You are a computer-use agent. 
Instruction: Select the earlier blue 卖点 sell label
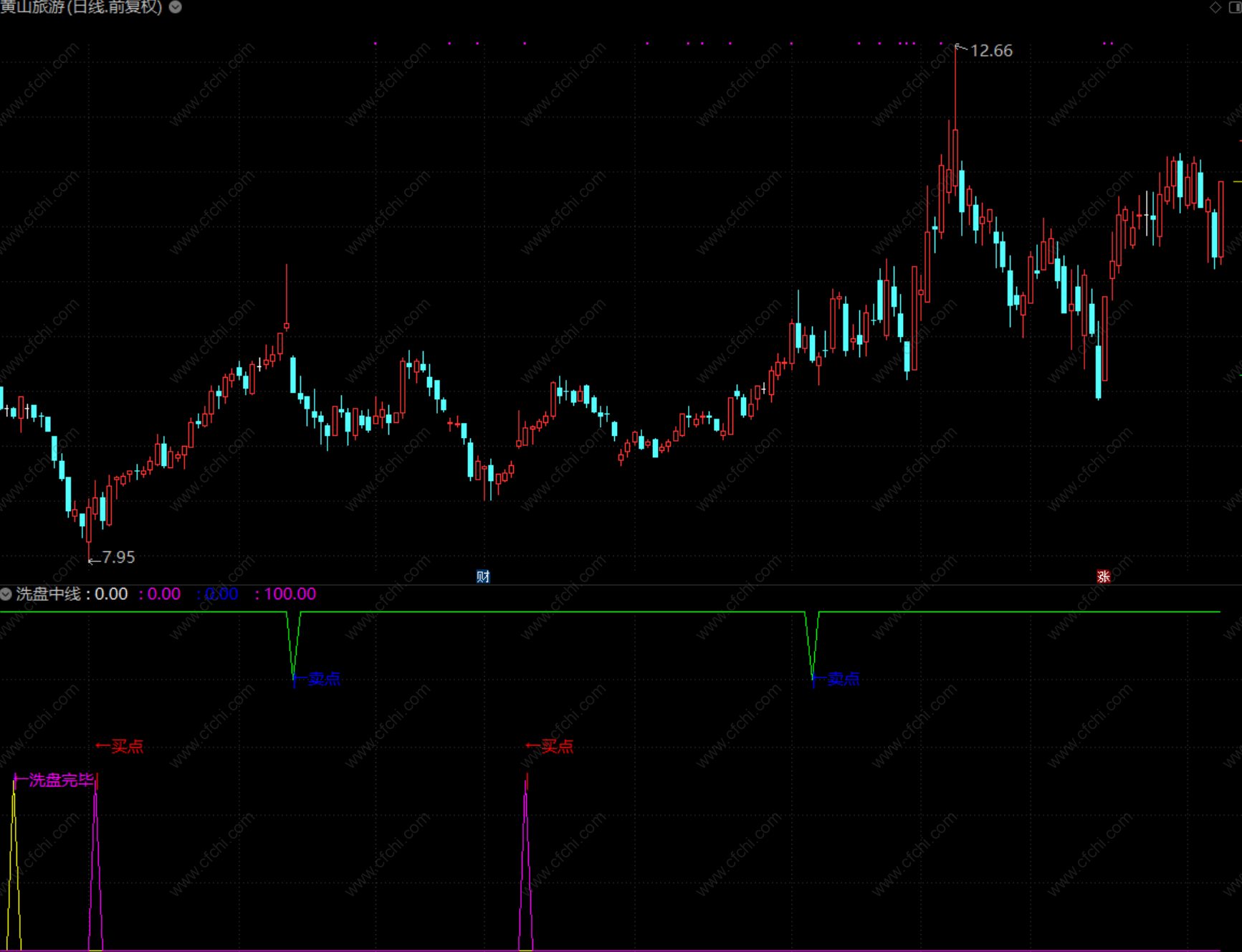click(324, 679)
